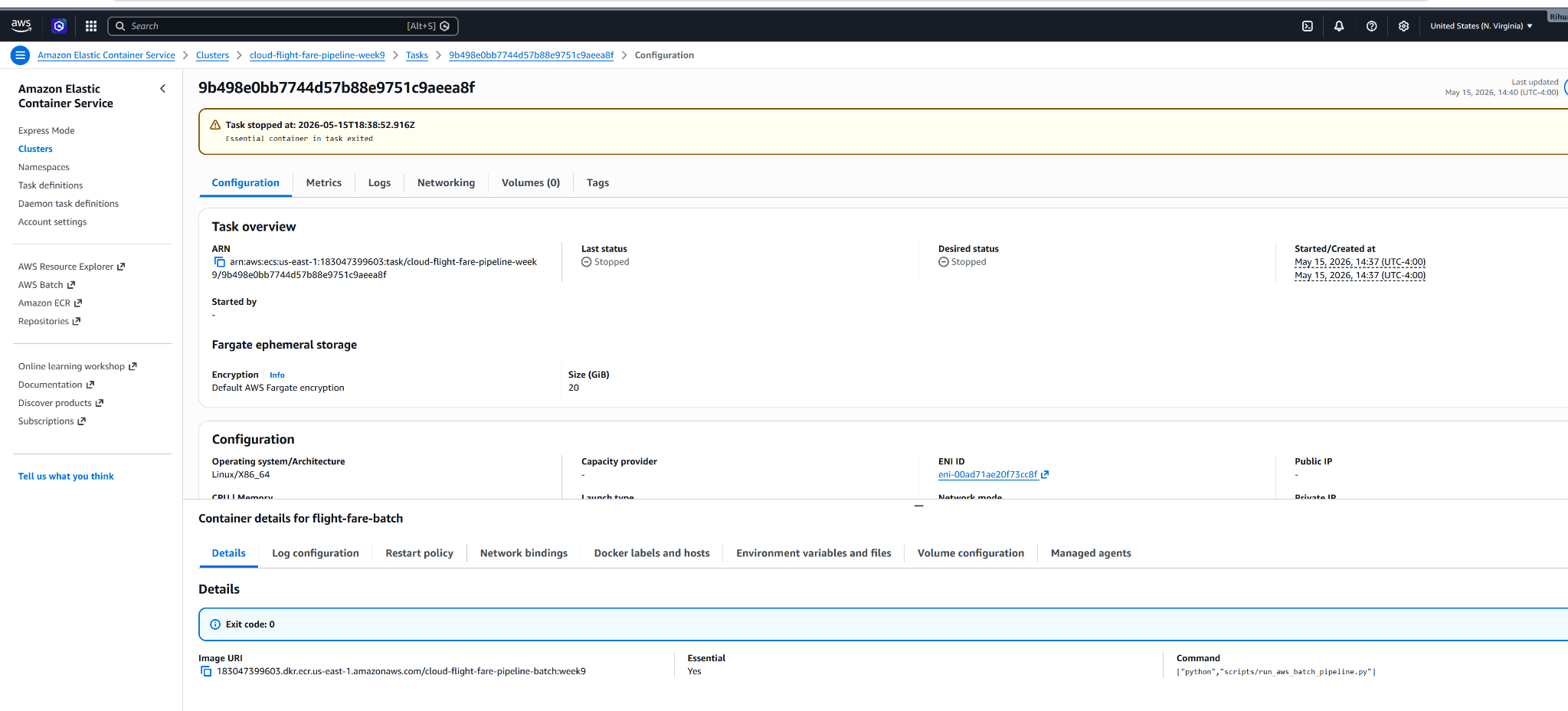The image size is (1568, 711).
Task: Click Tell us what you think
Action: [66, 477]
